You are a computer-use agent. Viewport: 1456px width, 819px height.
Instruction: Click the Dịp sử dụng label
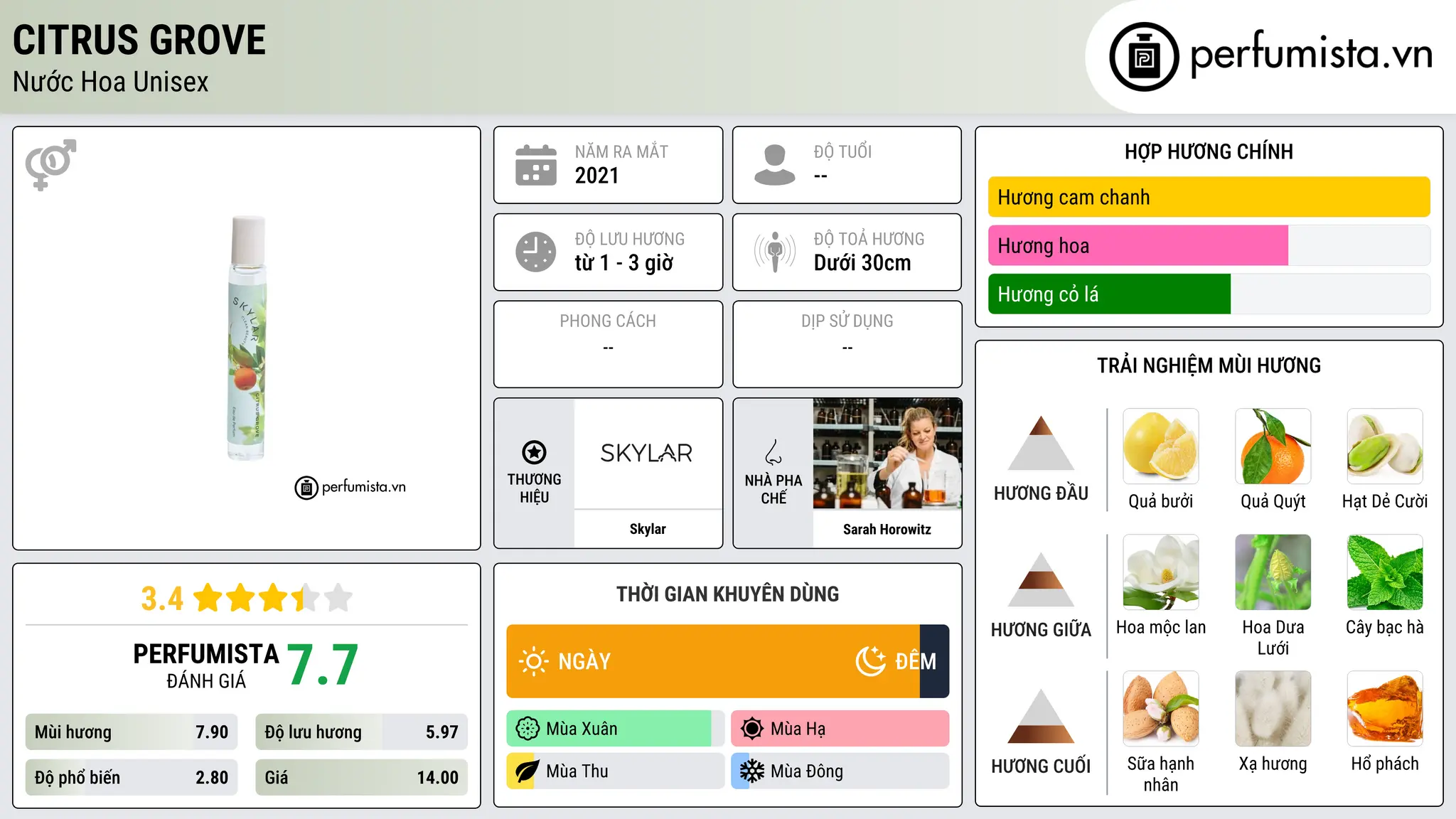pos(847,321)
